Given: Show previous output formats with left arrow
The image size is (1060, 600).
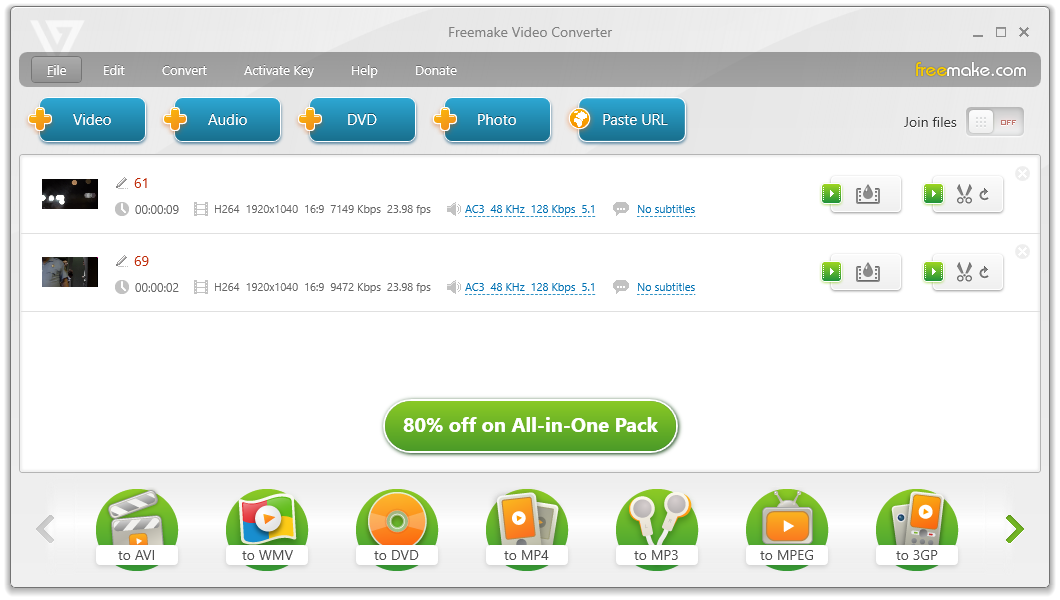Looking at the screenshot, I should pos(45,529).
